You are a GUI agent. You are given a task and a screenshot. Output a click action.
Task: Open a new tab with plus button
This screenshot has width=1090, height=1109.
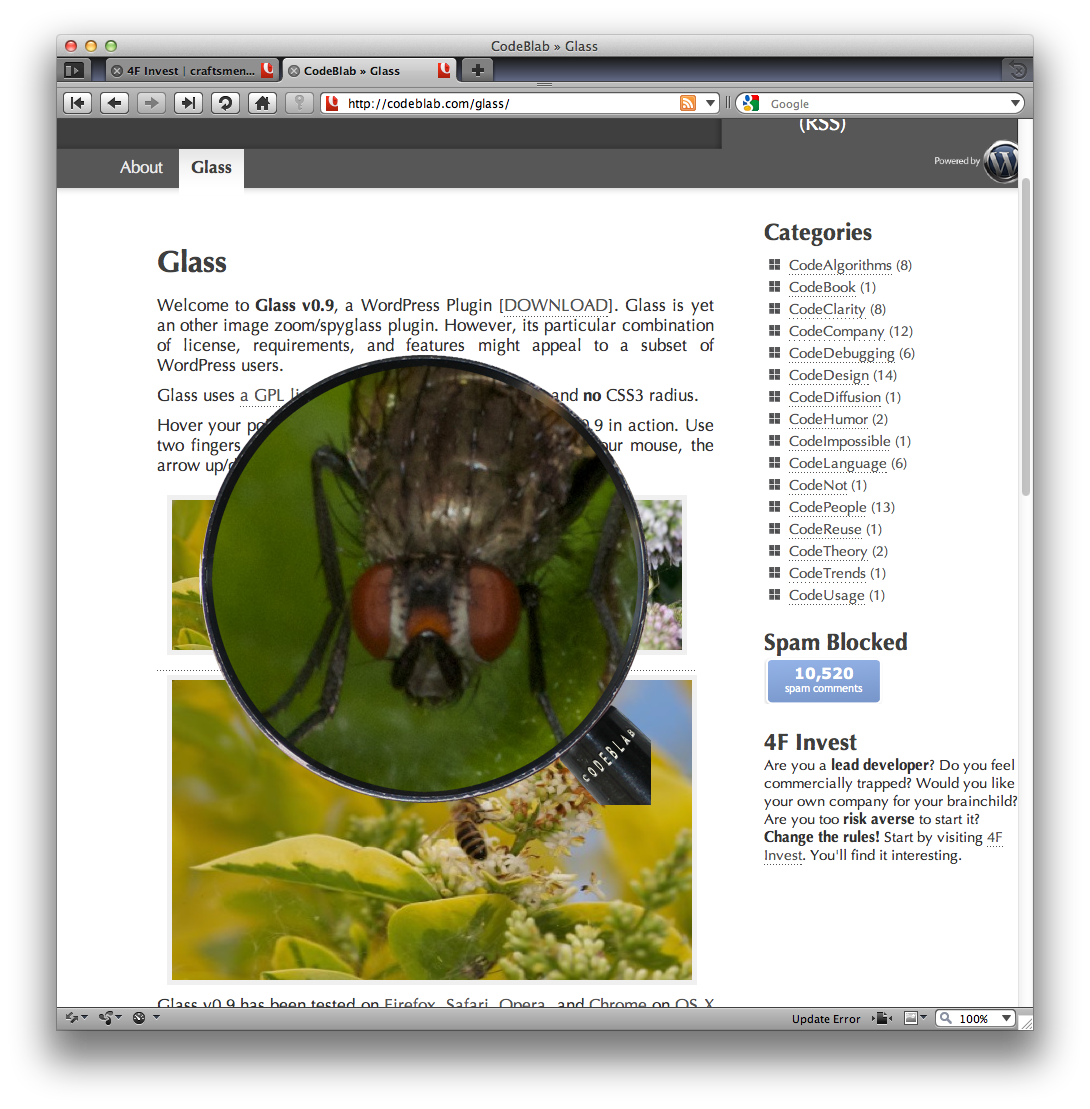tap(477, 70)
